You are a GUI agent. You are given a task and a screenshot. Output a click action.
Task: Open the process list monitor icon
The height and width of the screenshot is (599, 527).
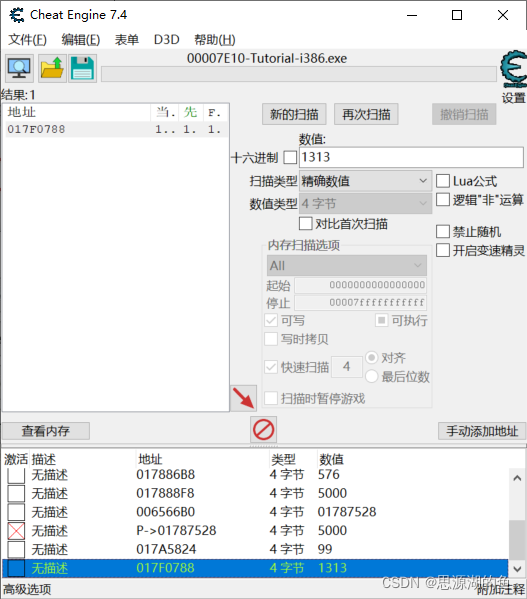click(x=19, y=68)
